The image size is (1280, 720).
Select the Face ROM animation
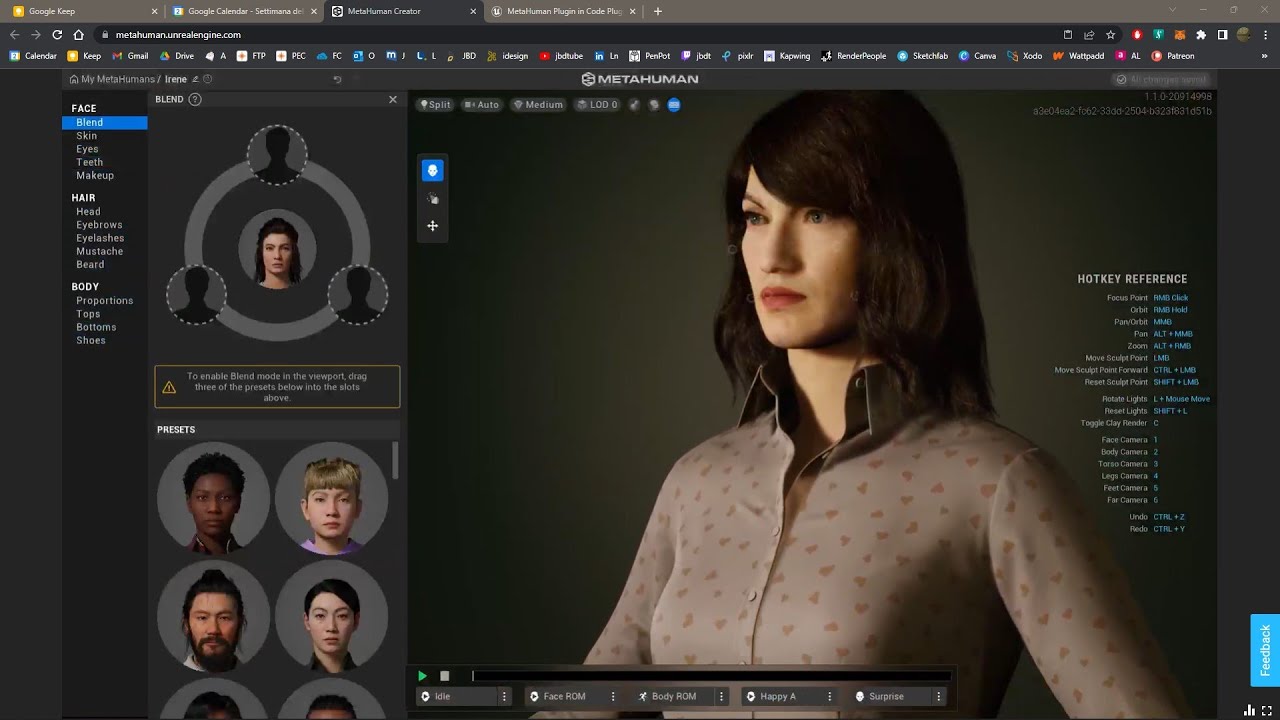pos(565,696)
